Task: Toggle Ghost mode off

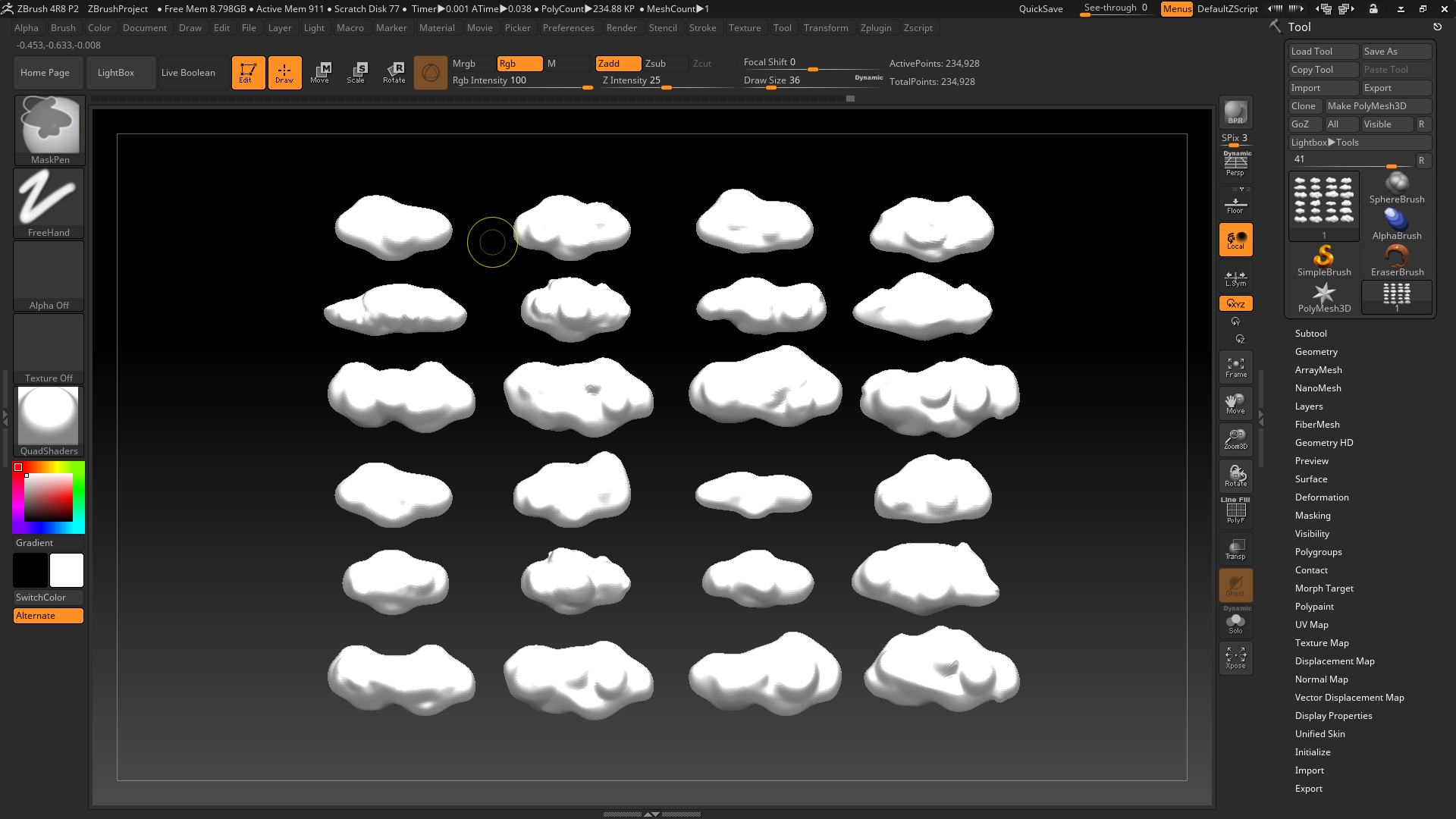Action: (1235, 585)
